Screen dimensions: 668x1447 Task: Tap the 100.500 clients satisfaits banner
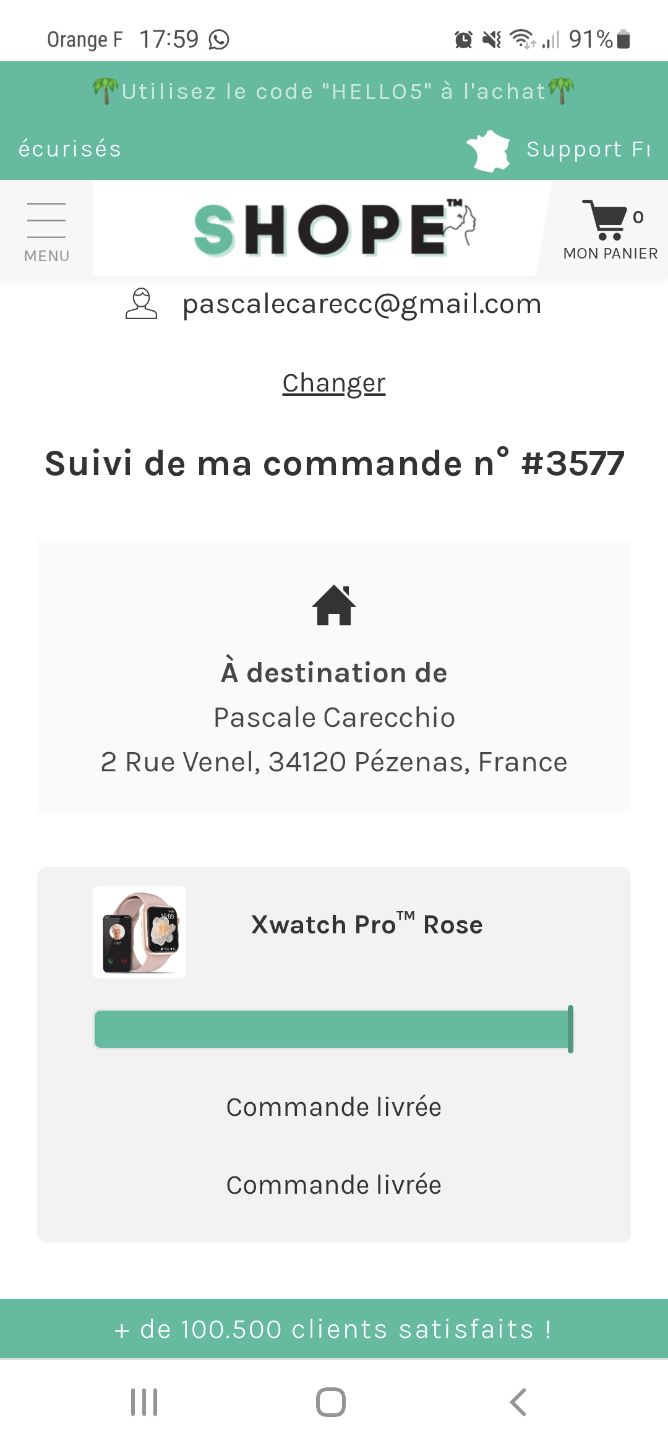coord(334,1329)
